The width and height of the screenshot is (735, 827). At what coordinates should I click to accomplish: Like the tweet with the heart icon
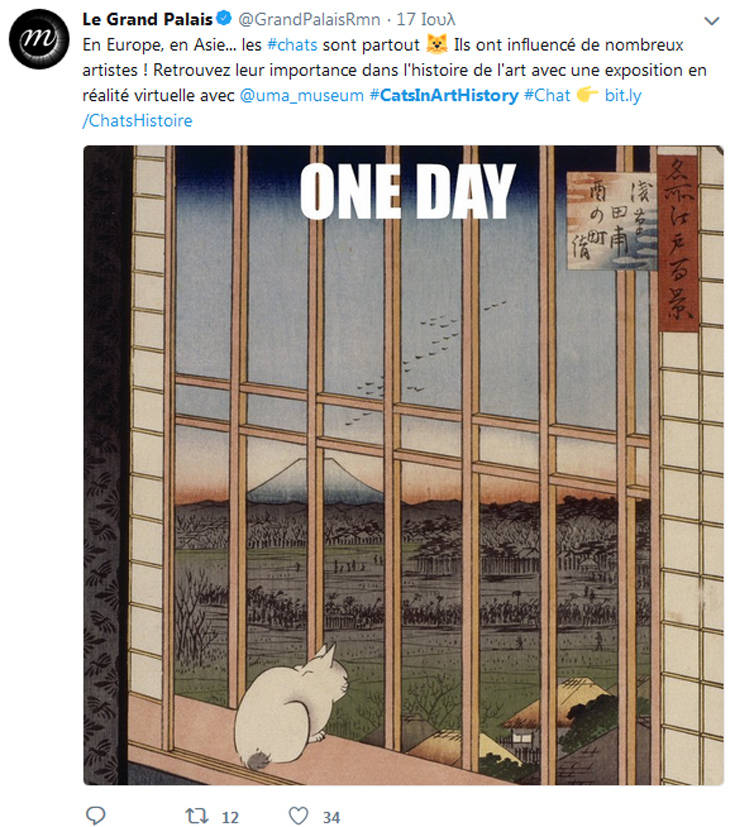click(298, 815)
